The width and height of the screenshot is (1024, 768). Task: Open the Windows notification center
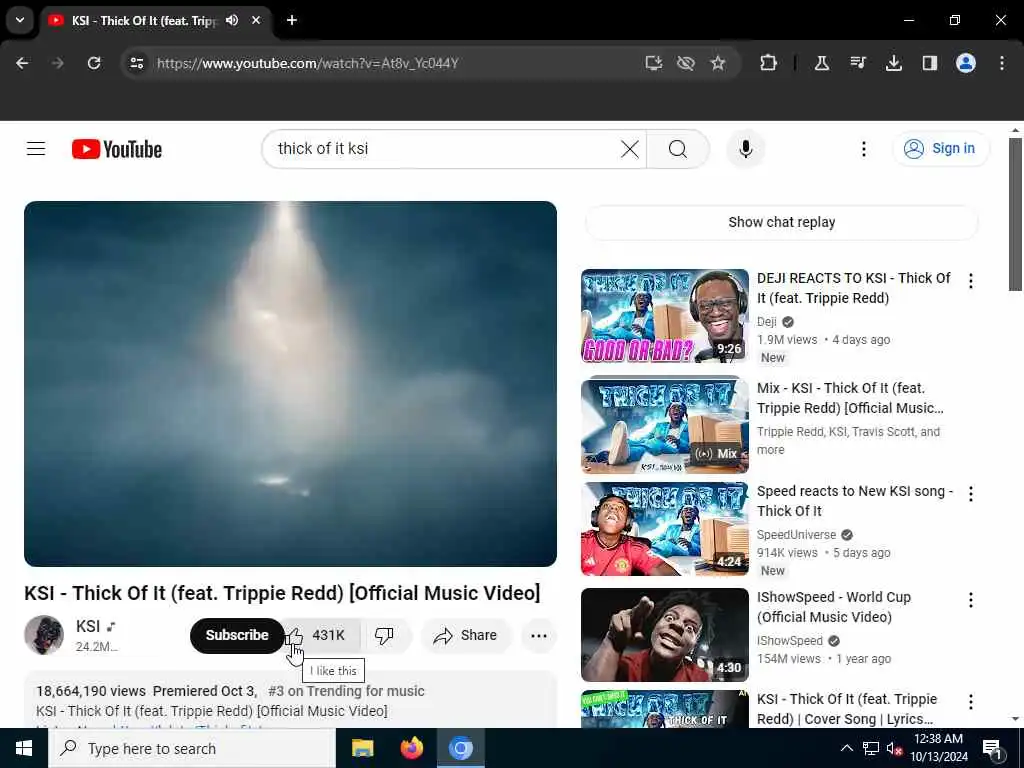coord(992,749)
